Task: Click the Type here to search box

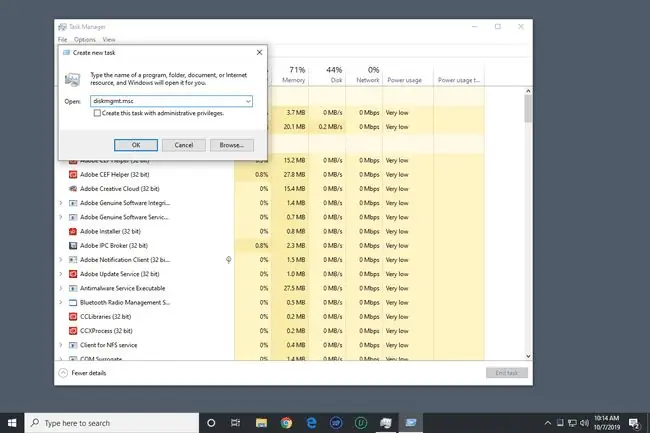Action: [x=112, y=423]
